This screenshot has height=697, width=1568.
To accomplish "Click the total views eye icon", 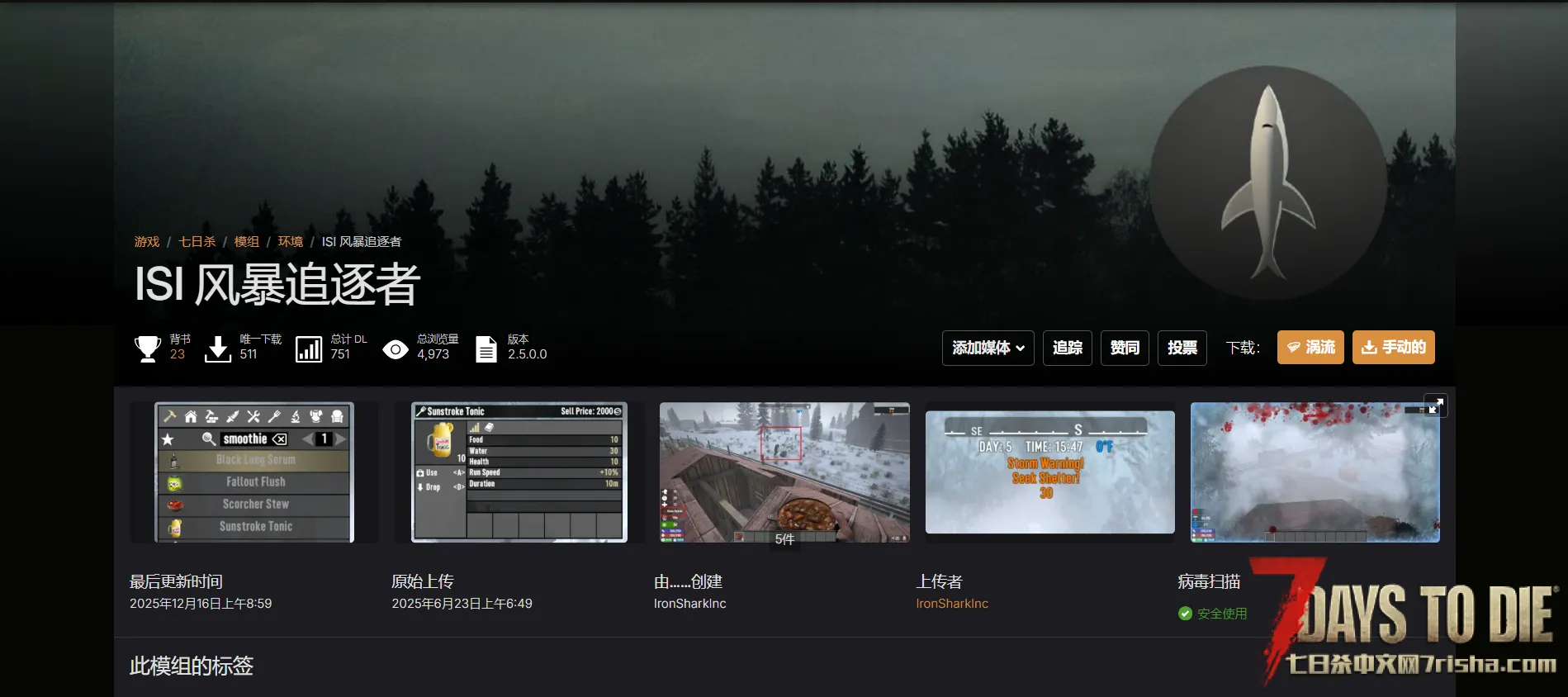I will pos(396,349).
